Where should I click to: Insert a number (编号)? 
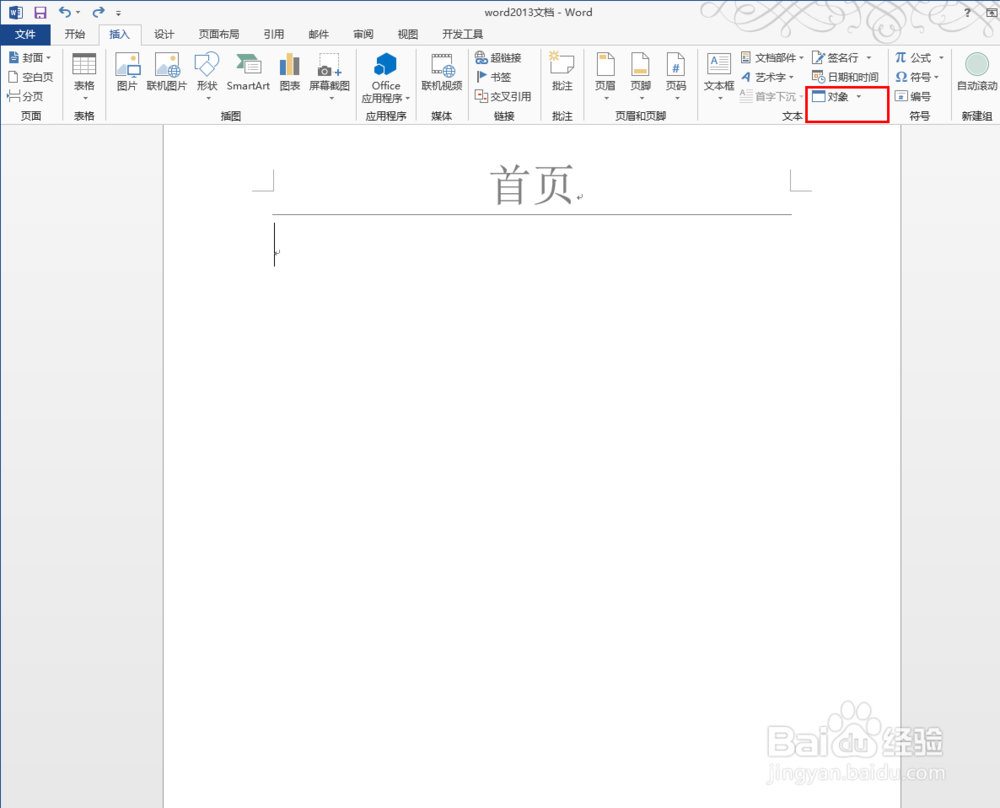(x=913, y=96)
